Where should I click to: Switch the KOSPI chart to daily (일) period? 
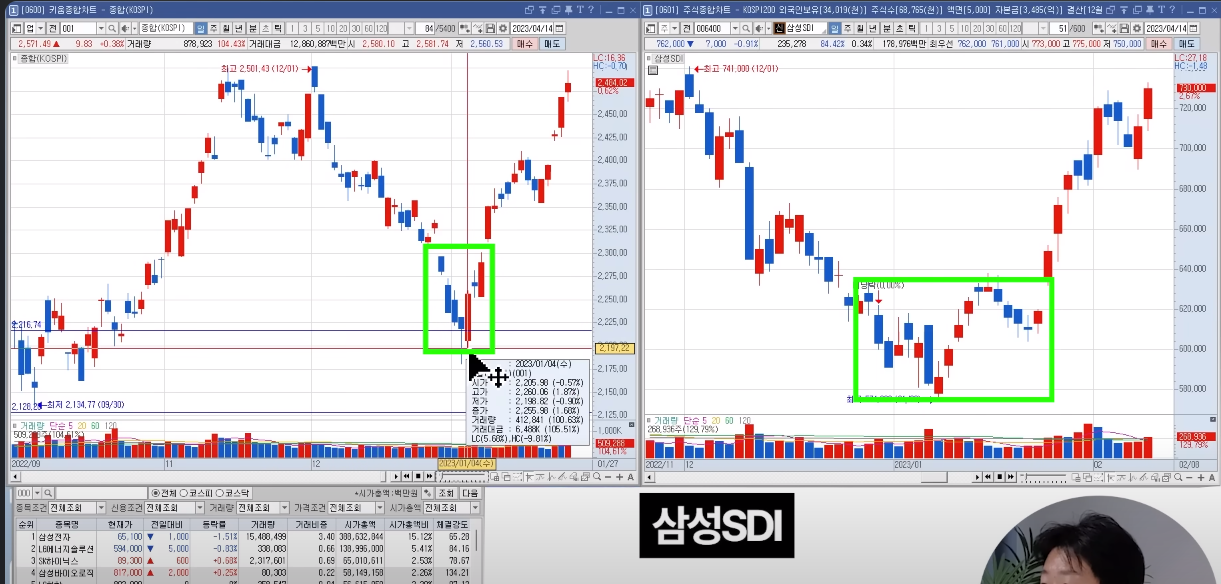click(201, 29)
